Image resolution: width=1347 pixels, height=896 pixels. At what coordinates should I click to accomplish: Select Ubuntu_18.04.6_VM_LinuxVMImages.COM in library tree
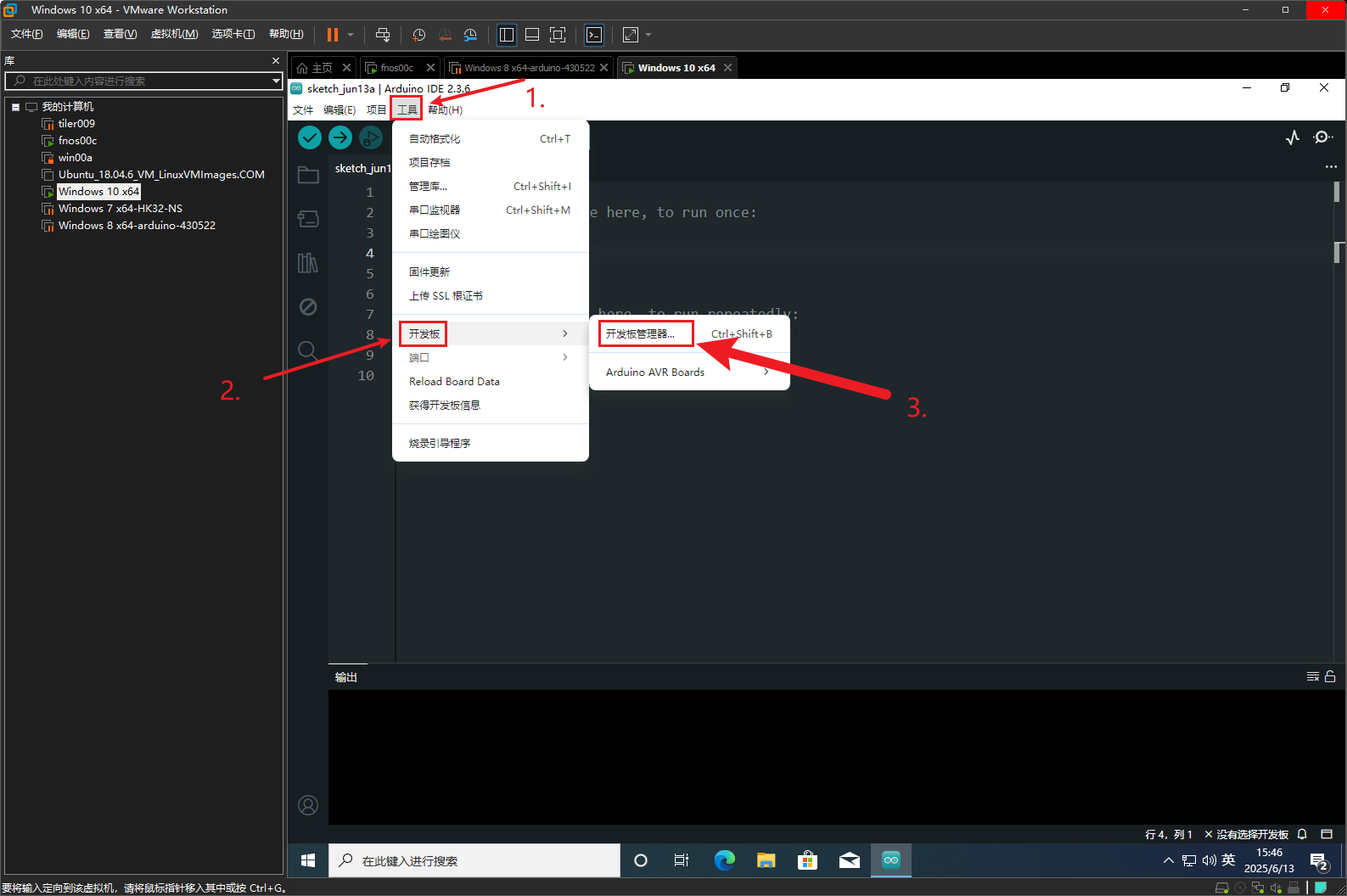(161, 175)
